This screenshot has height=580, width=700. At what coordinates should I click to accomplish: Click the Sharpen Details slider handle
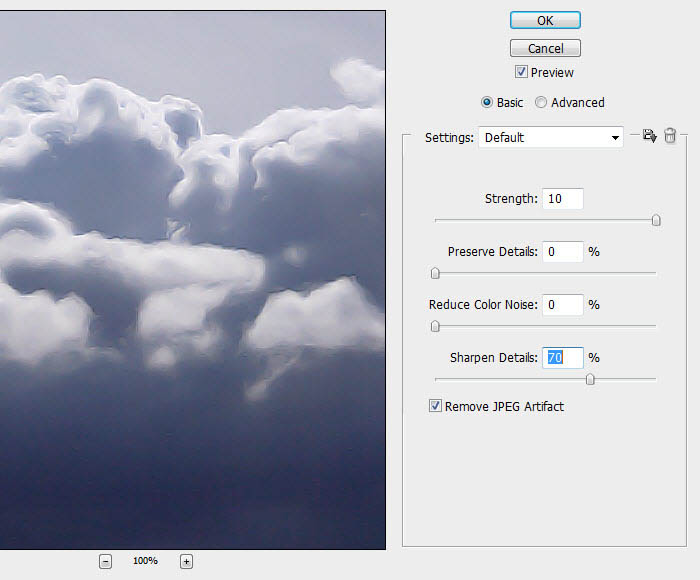(x=590, y=379)
